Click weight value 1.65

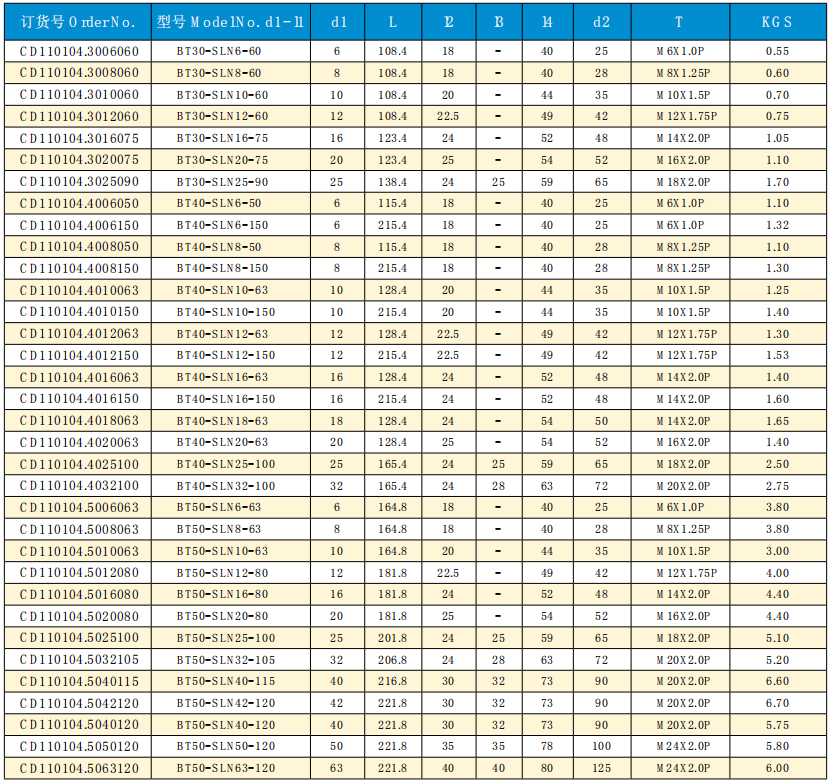777,421
